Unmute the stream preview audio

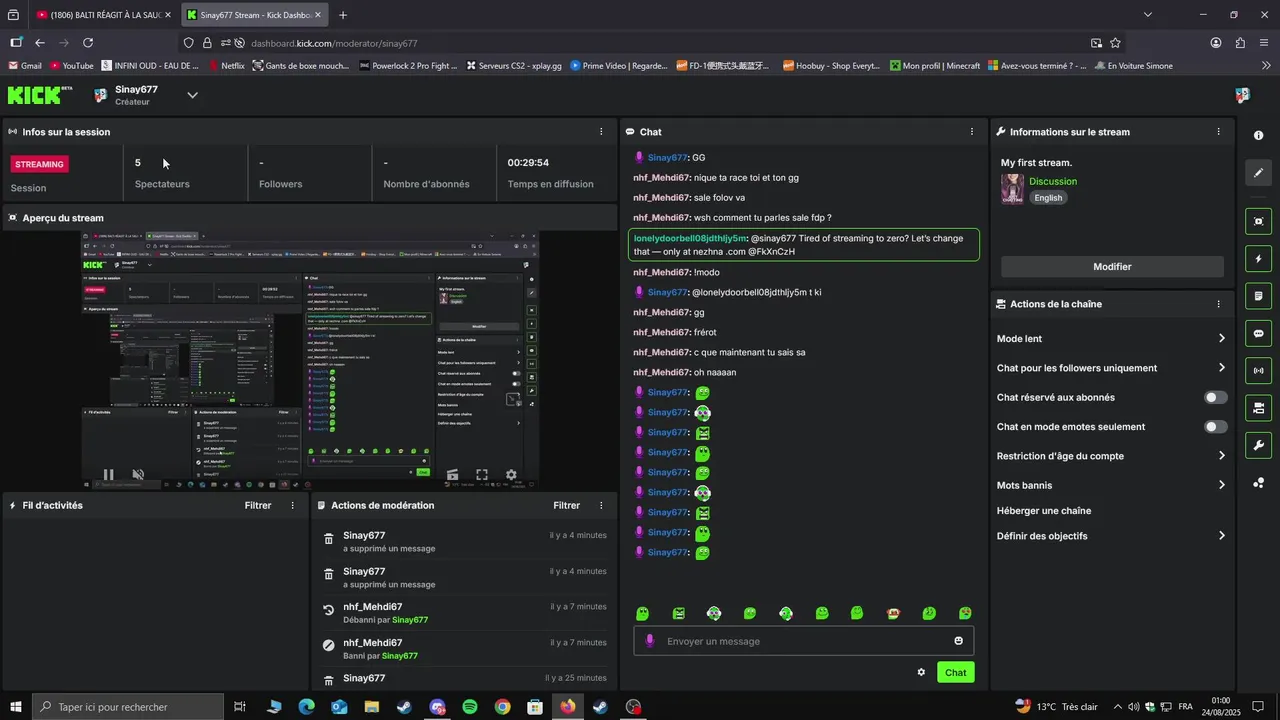tap(138, 475)
